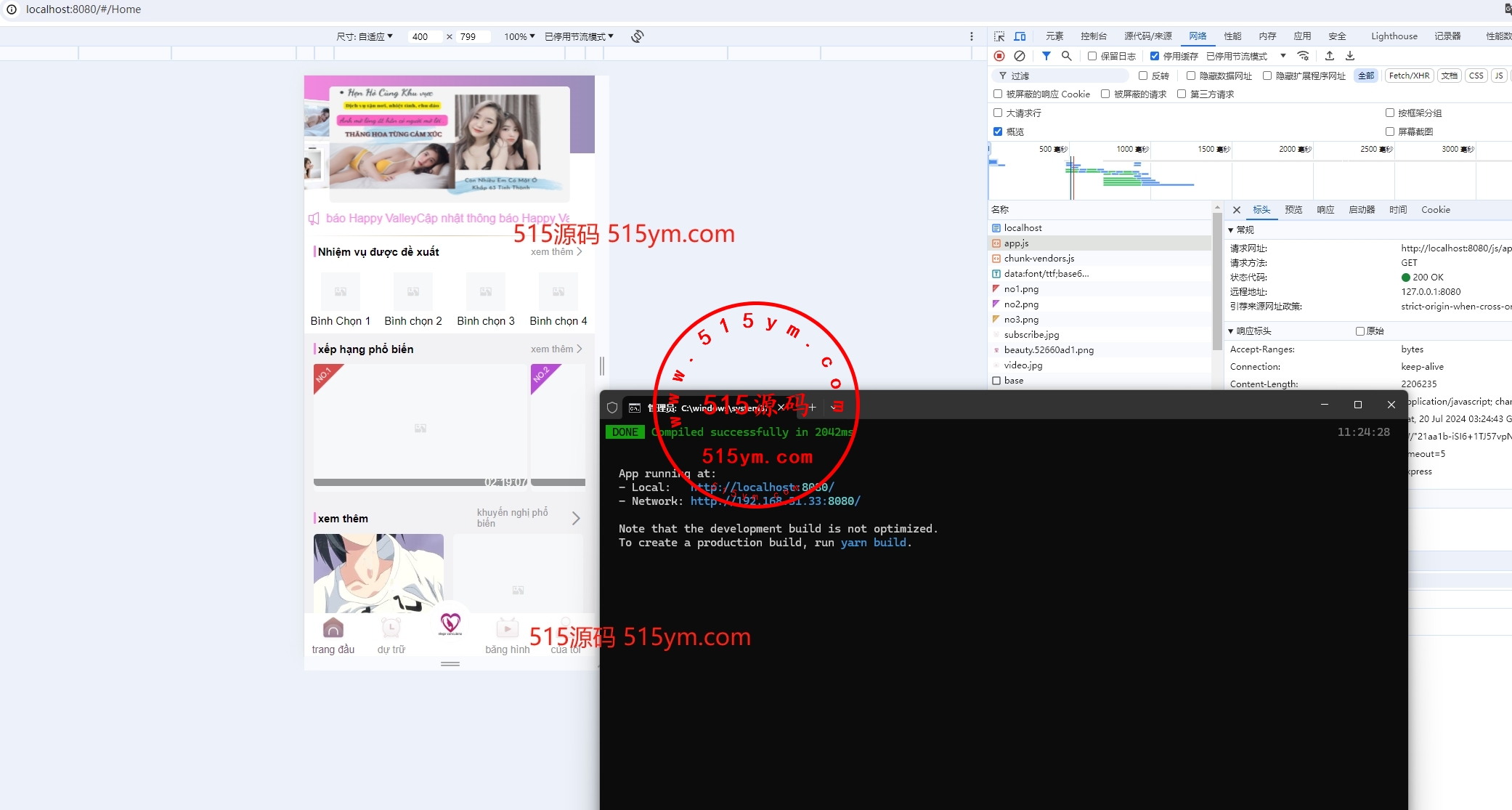Click the export HAR download icon
The height and width of the screenshot is (810, 1512).
[1350, 56]
